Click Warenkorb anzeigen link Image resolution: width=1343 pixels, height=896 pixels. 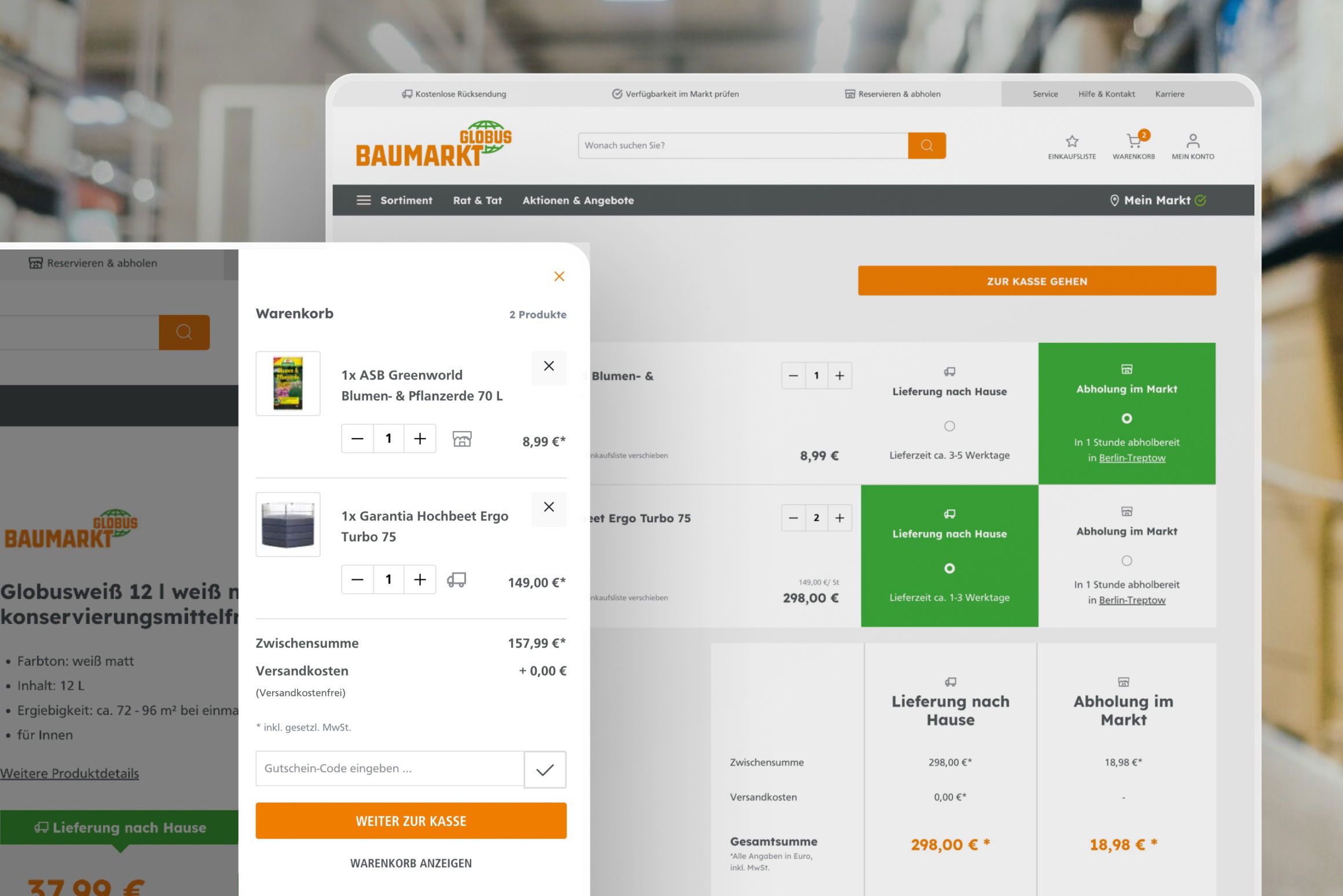click(x=411, y=863)
